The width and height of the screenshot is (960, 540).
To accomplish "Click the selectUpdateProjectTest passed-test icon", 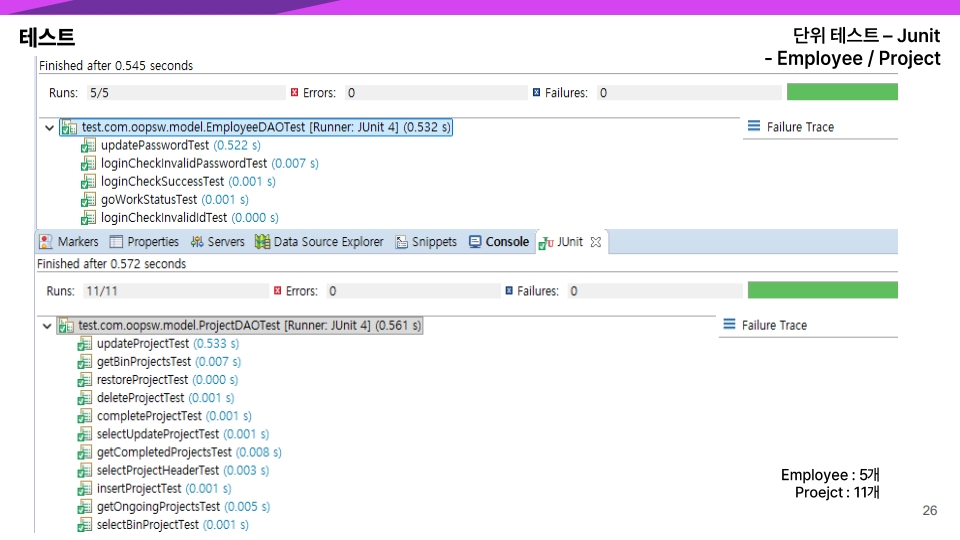I will click(x=84, y=435).
